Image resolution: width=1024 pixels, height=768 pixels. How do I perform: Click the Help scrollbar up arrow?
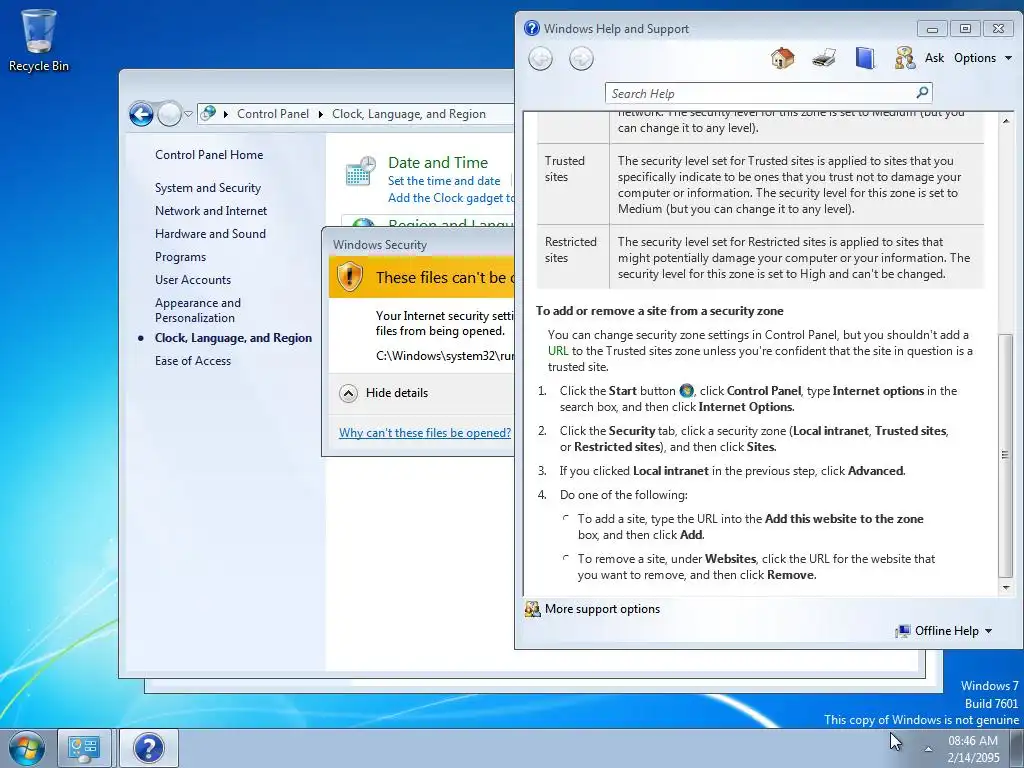click(x=1006, y=120)
